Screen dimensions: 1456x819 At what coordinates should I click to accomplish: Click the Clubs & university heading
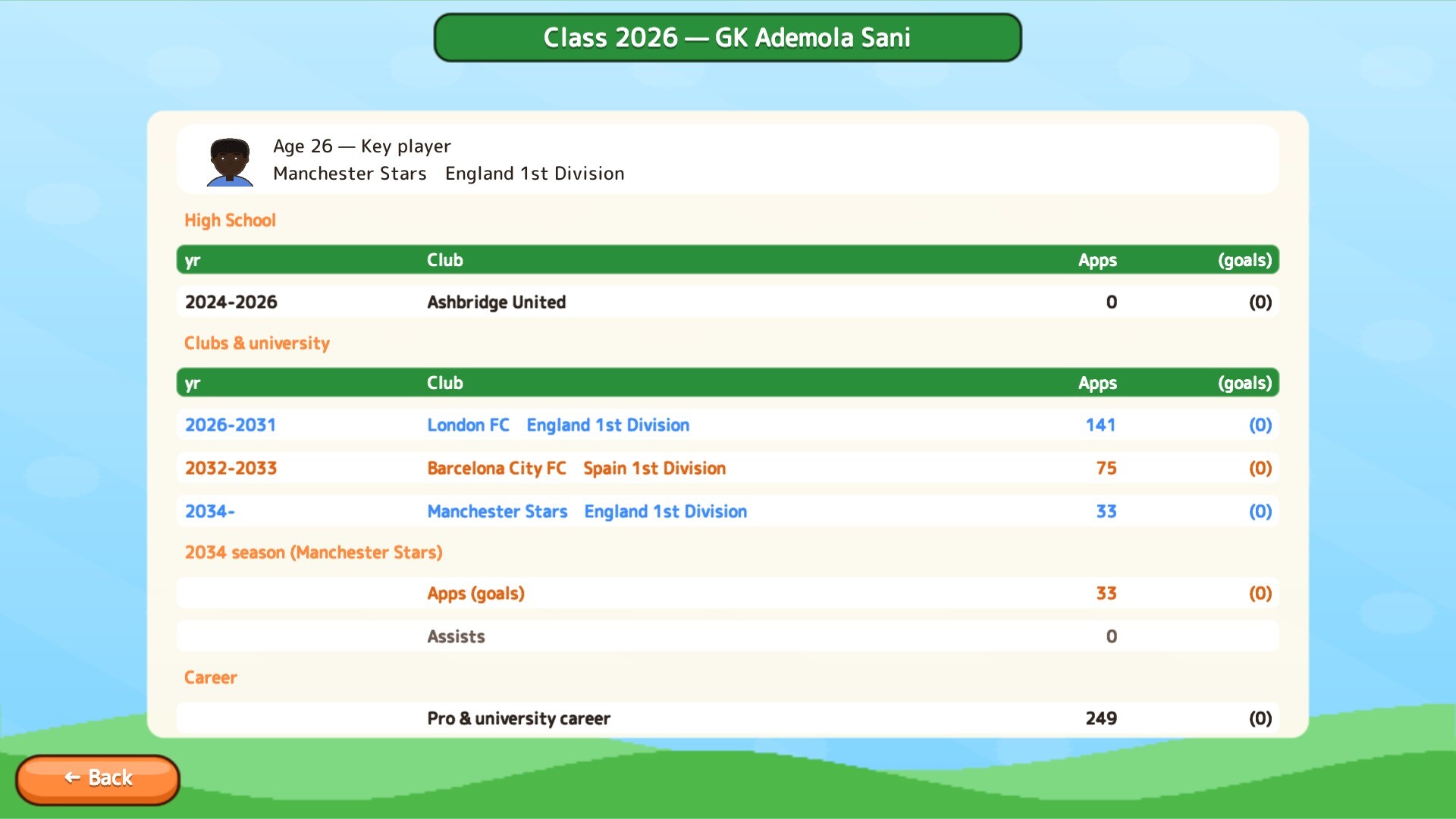pos(257,344)
